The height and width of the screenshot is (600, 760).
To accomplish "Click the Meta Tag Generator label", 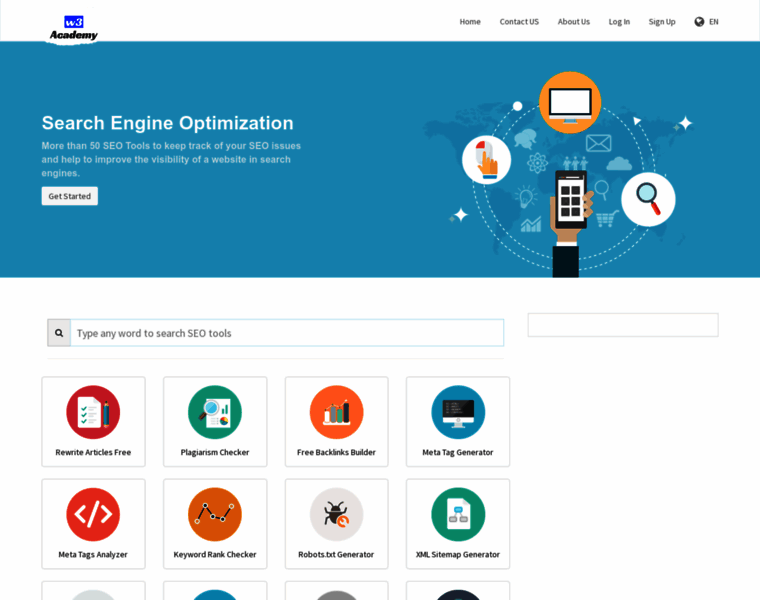I will [x=458, y=452].
